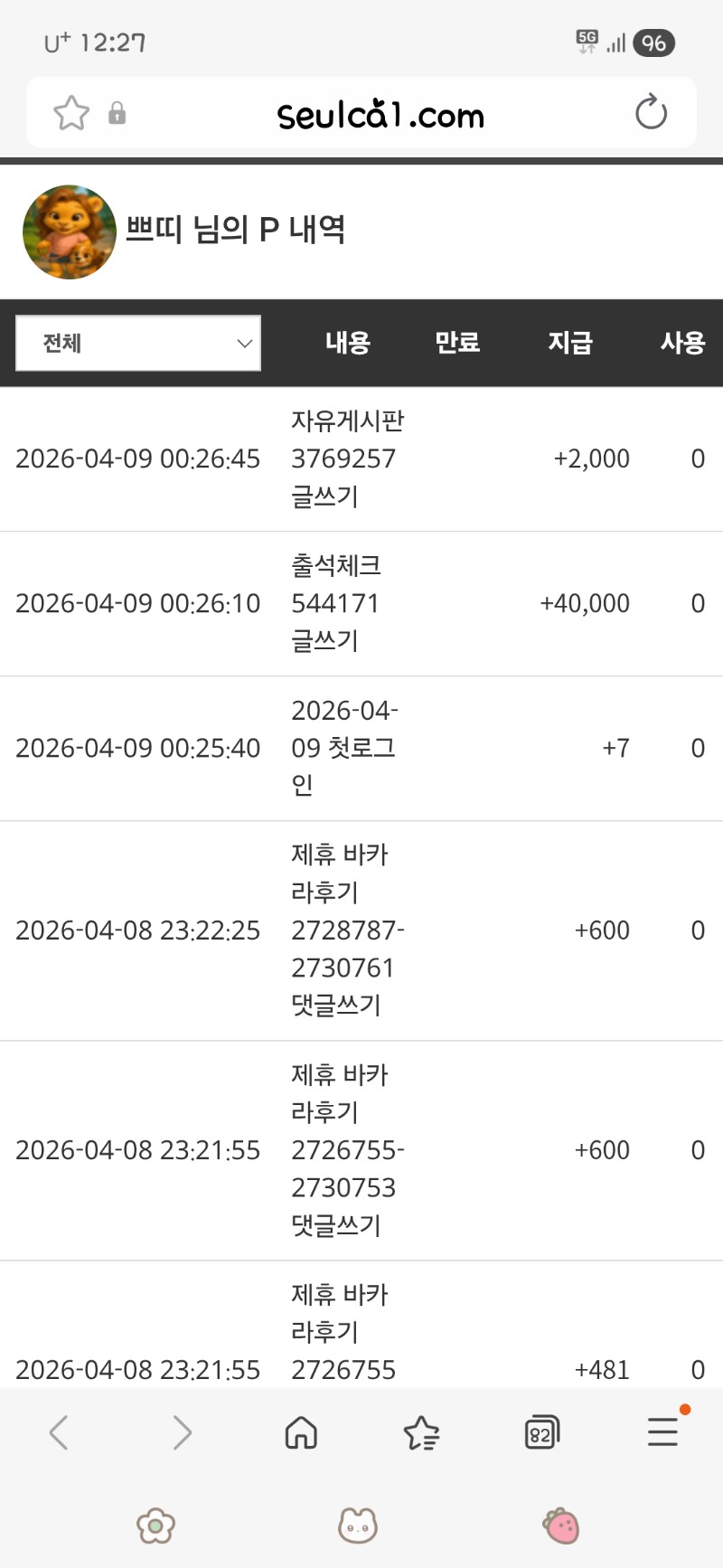Tap the lion profile avatar image

[70, 232]
